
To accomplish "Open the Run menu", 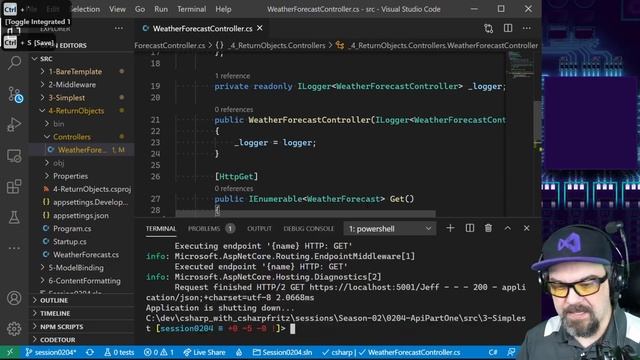I will point(161,9).
